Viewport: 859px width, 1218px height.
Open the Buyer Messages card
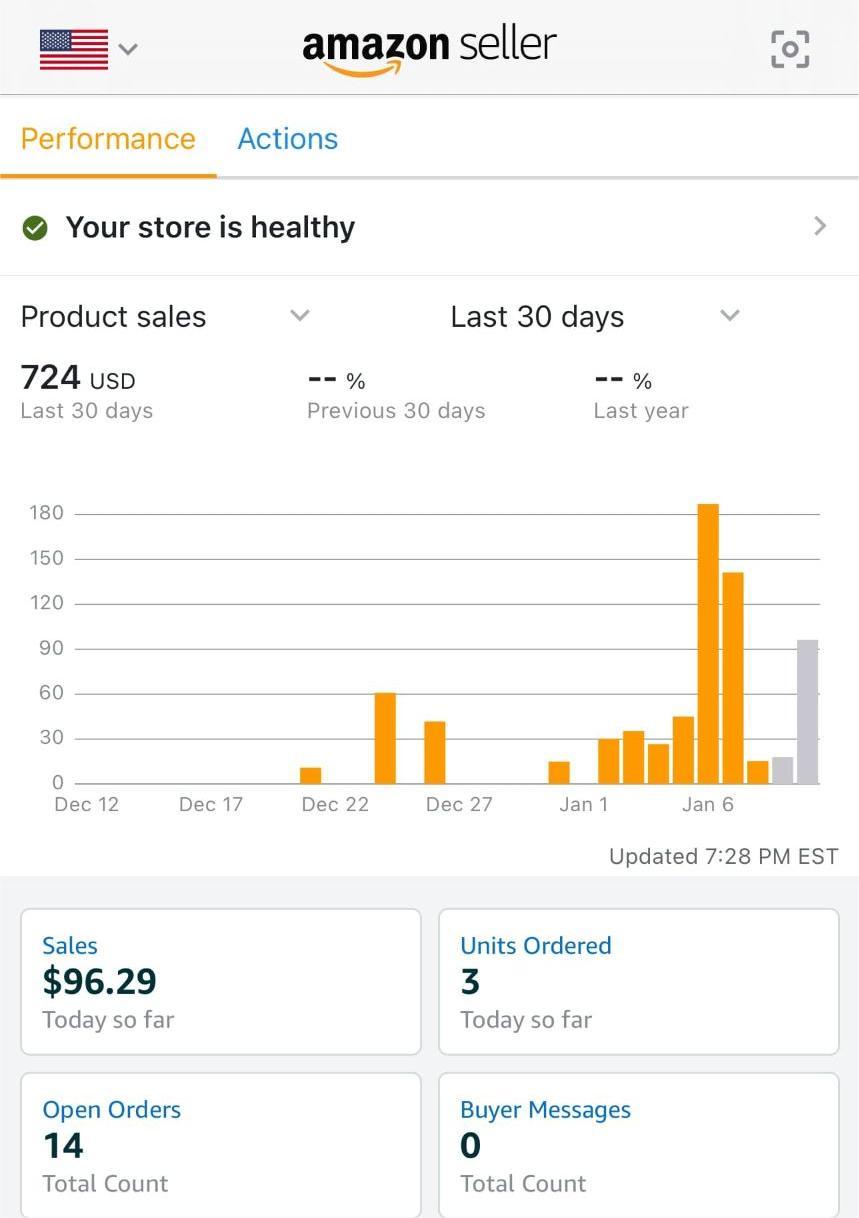pyautogui.click(x=638, y=1145)
